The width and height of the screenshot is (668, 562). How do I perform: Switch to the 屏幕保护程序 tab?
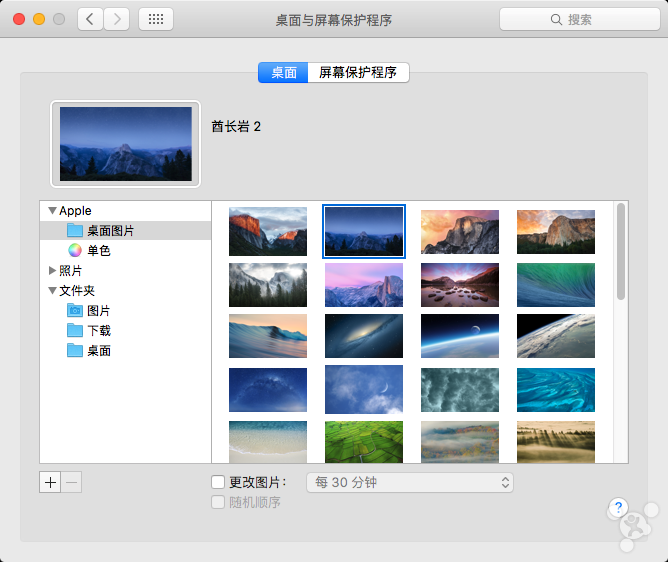(x=358, y=72)
